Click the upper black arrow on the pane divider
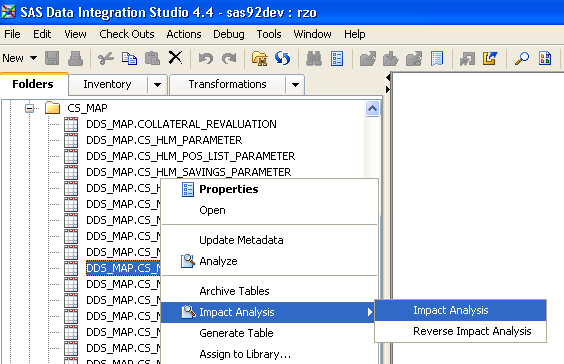Viewport: 564px width, 364px height. click(388, 77)
